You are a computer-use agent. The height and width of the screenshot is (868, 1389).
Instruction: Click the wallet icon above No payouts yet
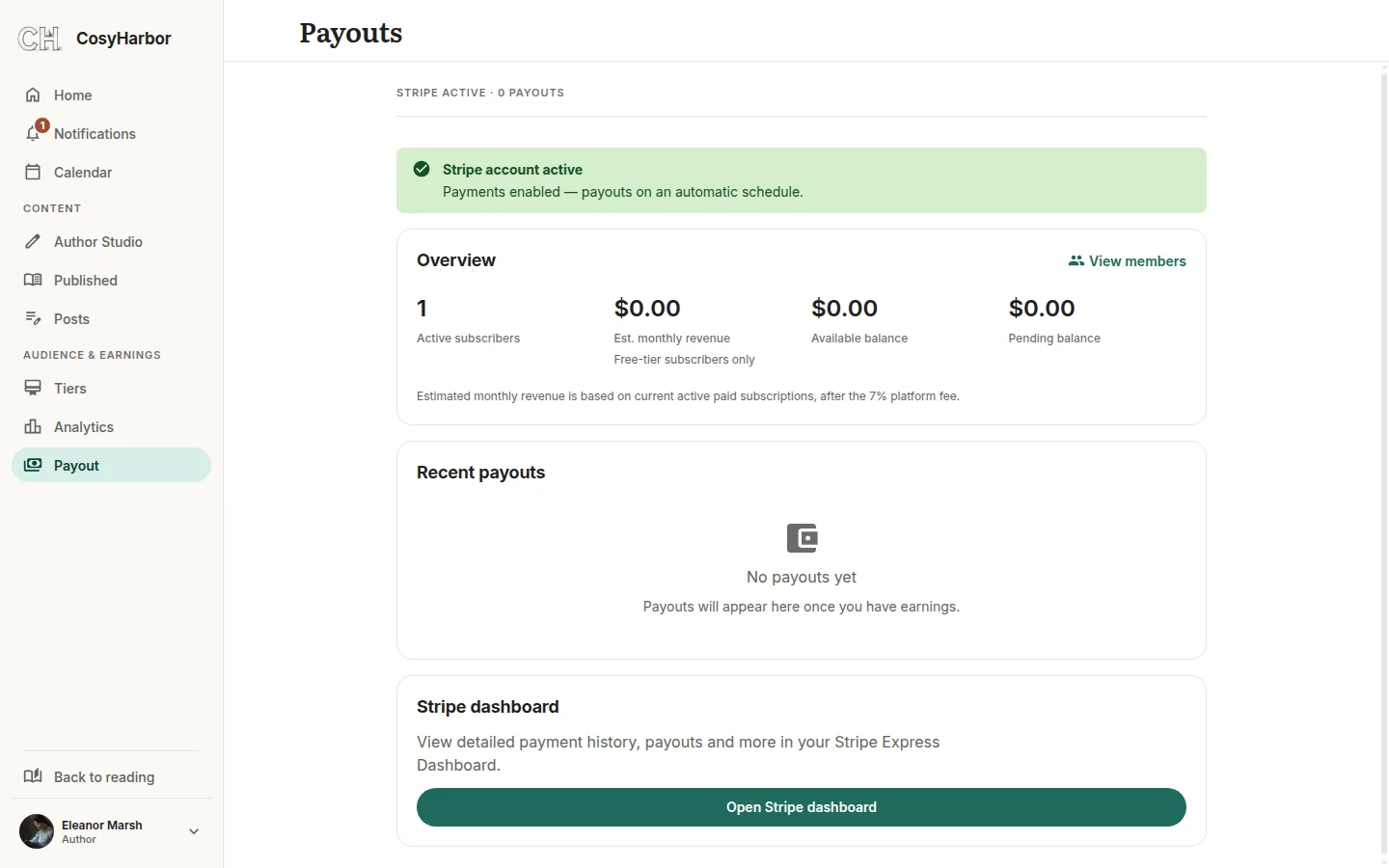[x=802, y=538]
